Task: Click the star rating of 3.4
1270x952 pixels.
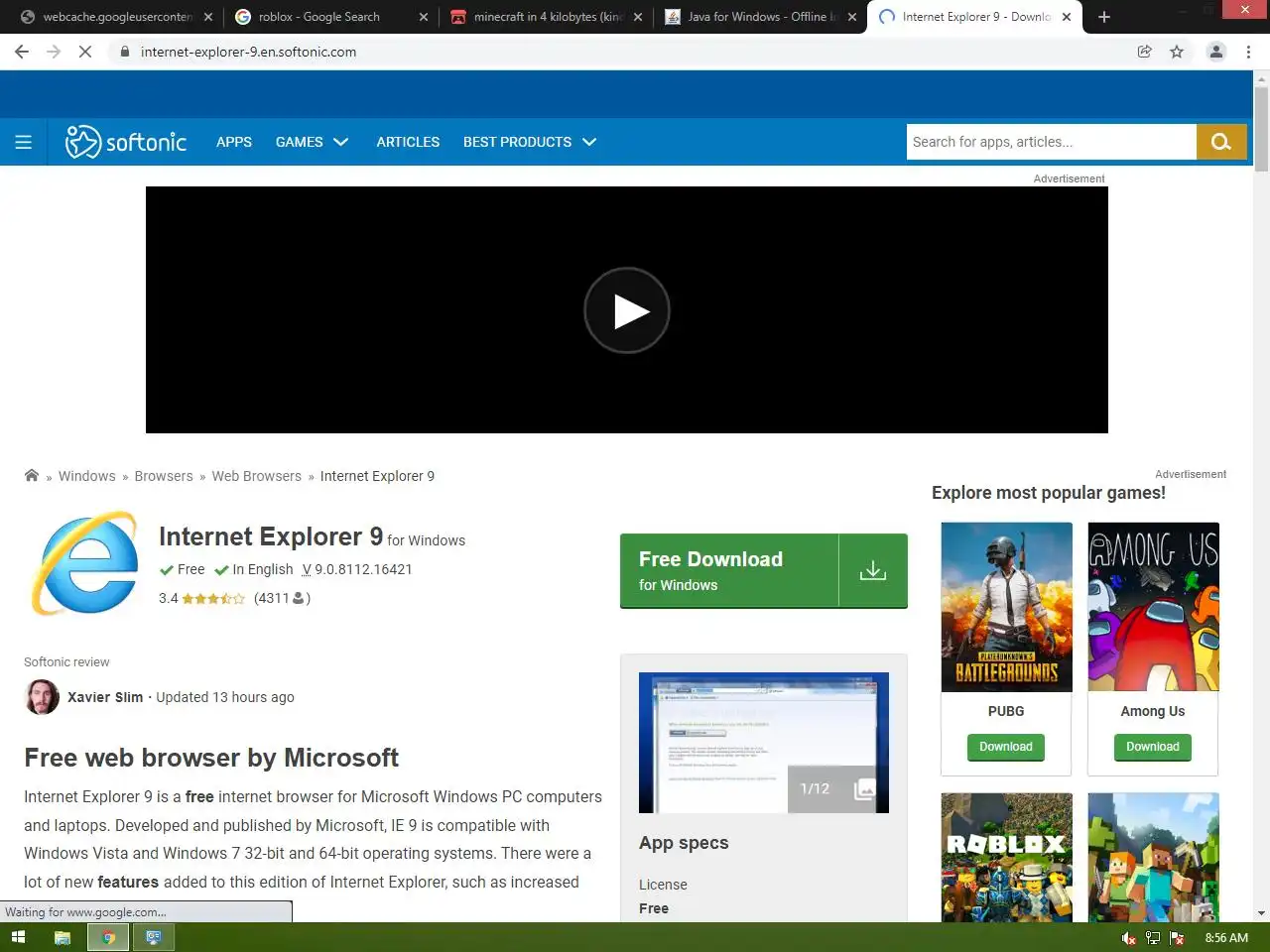Action: (x=213, y=598)
